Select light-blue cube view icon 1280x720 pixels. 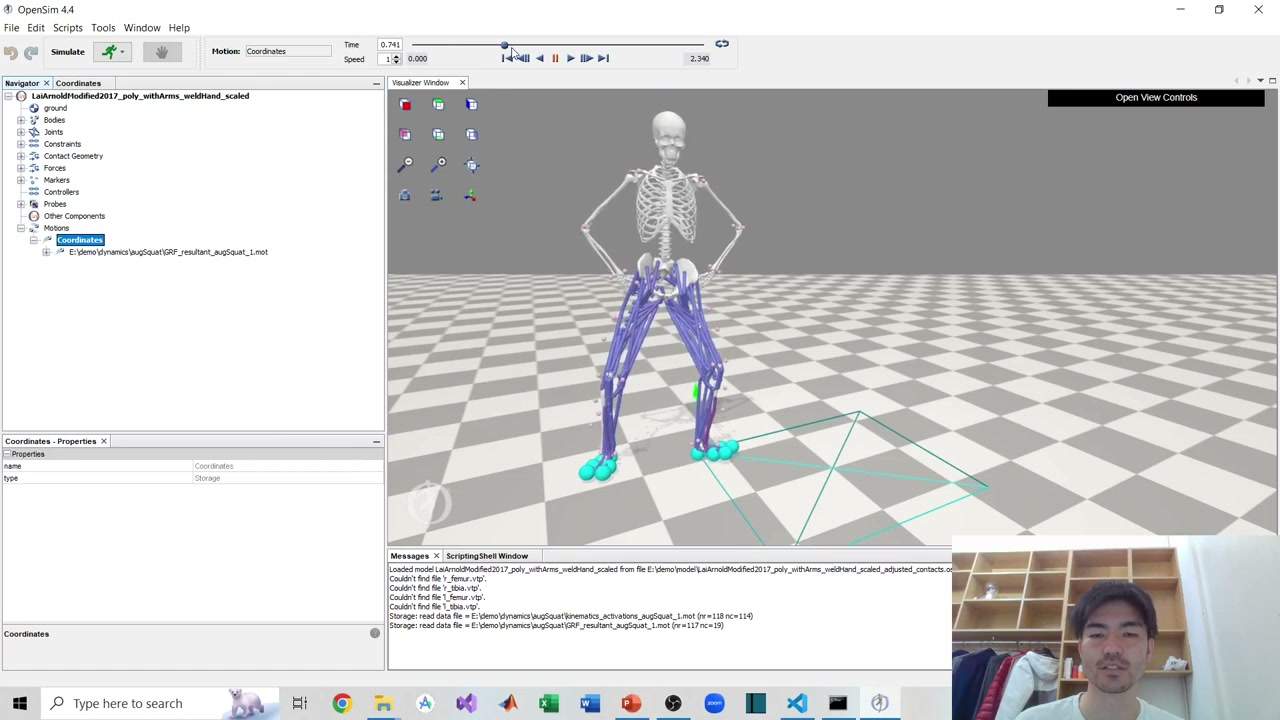[x=471, y=134]
